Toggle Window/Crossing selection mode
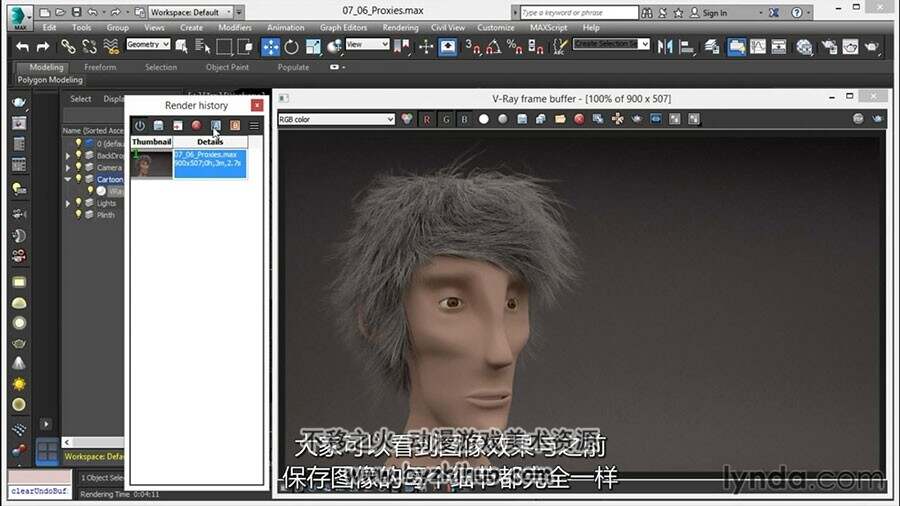 click(x=245, y=46)
